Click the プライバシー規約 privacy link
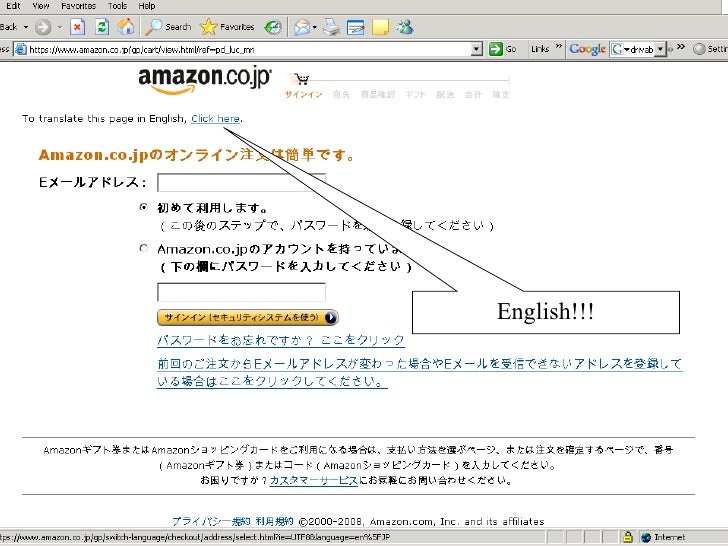 coord(211,521)
